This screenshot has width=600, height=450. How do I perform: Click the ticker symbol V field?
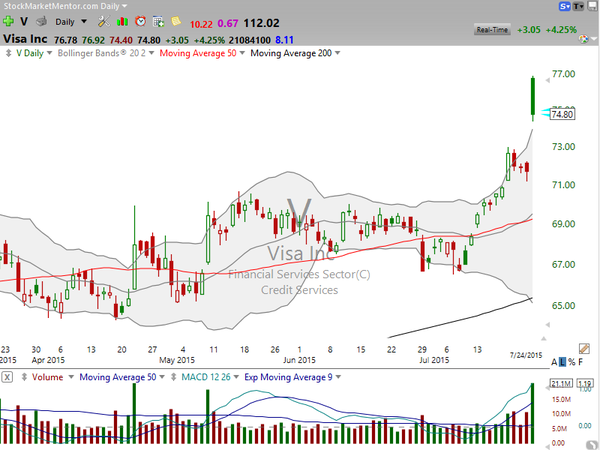(x=24, y=22)
